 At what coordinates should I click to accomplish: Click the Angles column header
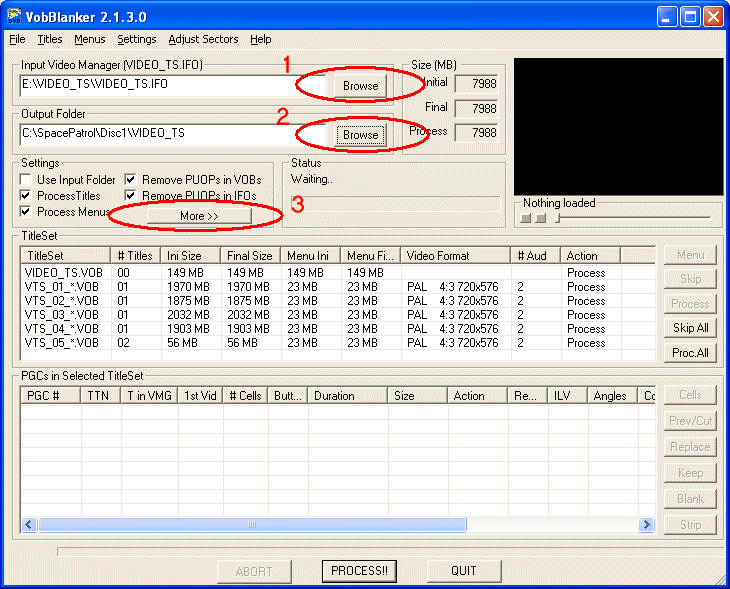click(x=612, y=396)
